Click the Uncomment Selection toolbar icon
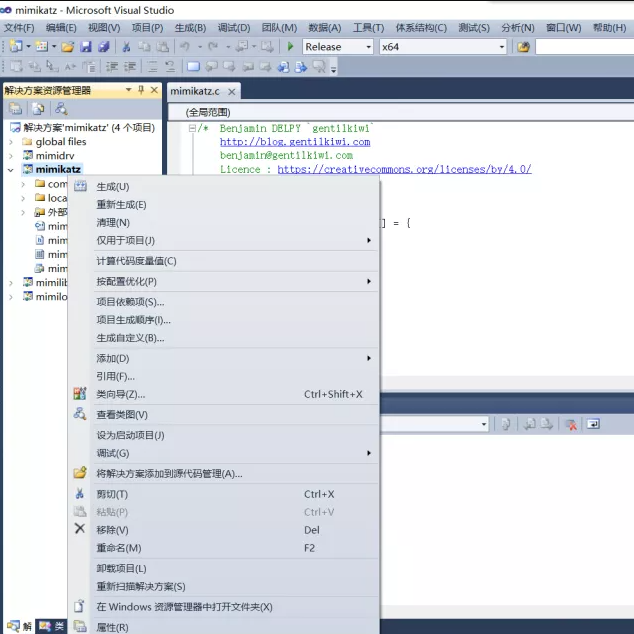This screenshot has width=634, height=634. click(x=170, y=66)
